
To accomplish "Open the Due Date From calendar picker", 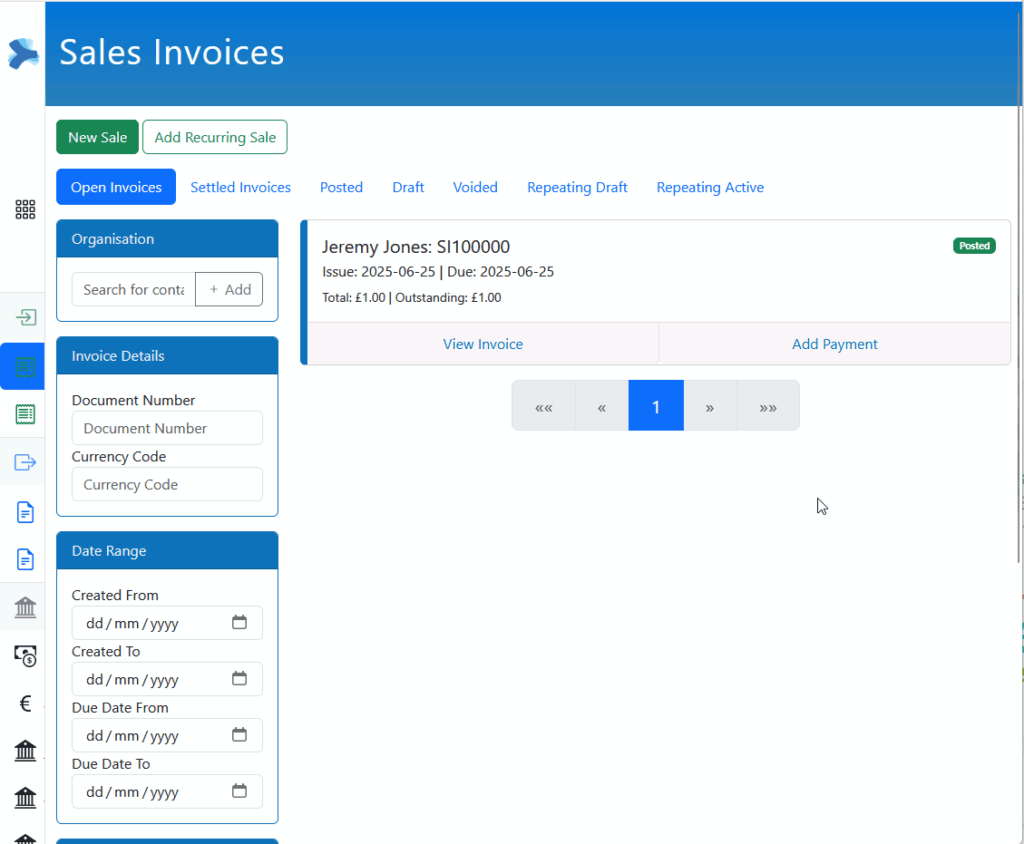I will coord(239,735).
